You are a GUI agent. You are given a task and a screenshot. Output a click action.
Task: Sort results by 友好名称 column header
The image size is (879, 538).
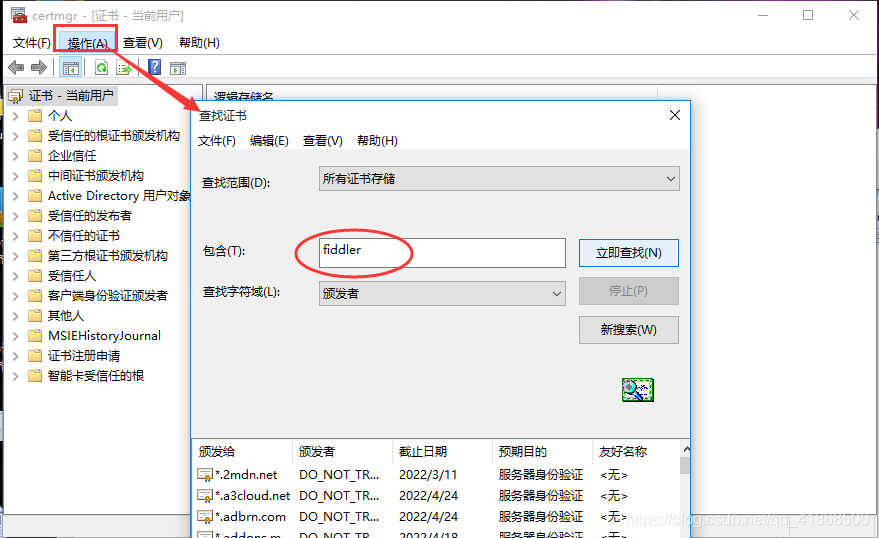[x=636, y=452]
